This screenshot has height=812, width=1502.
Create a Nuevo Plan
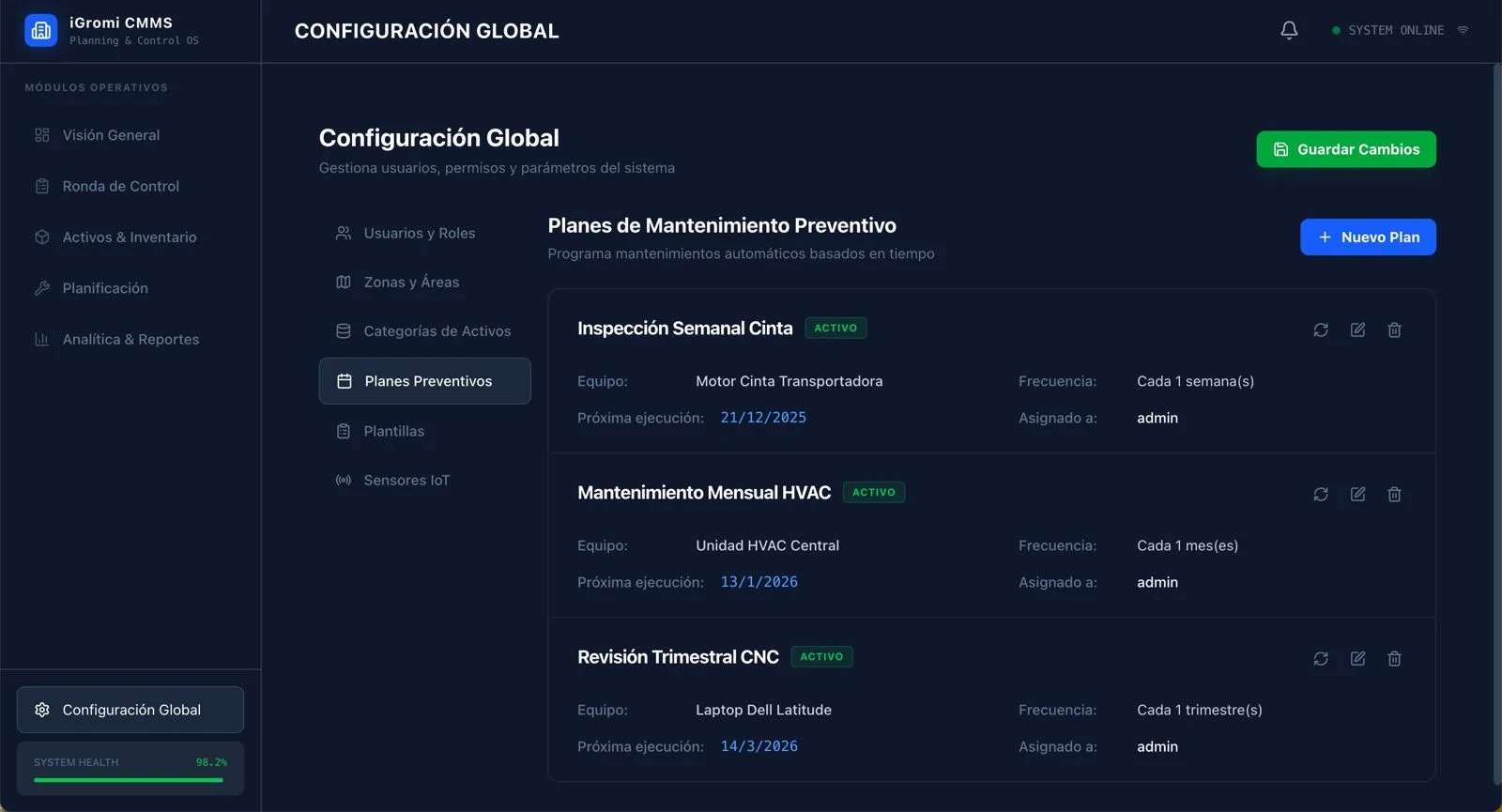pyautogui.click(x=1368, y=237)
